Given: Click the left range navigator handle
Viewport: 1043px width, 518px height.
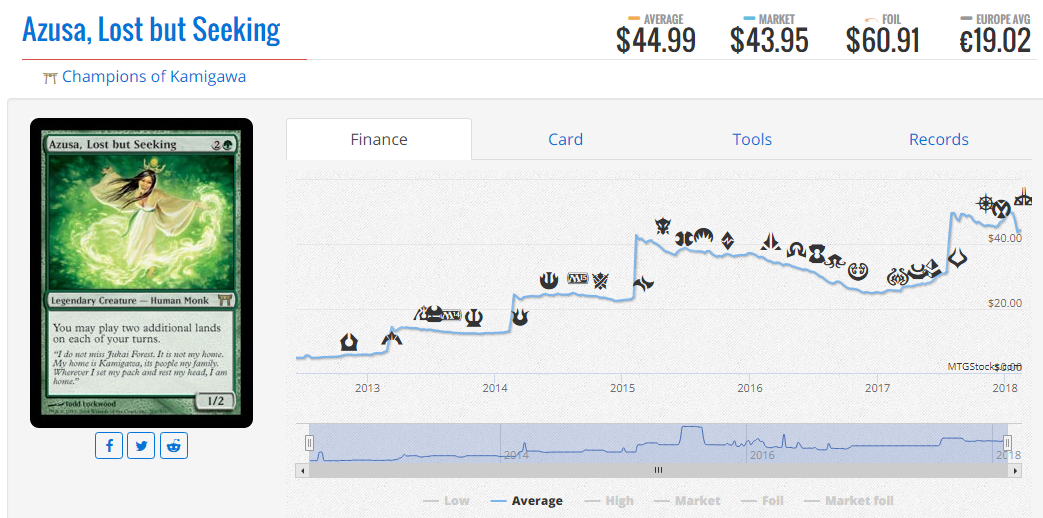Looking at the screenshot, I should tap(309, 443).
